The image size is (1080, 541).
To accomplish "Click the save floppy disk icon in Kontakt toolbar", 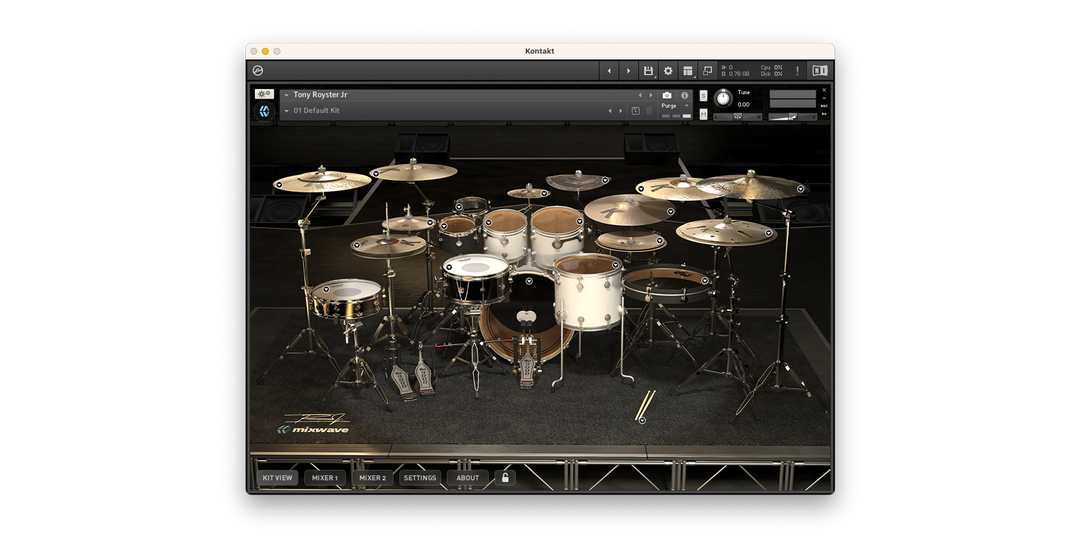I will pos(648,71).
